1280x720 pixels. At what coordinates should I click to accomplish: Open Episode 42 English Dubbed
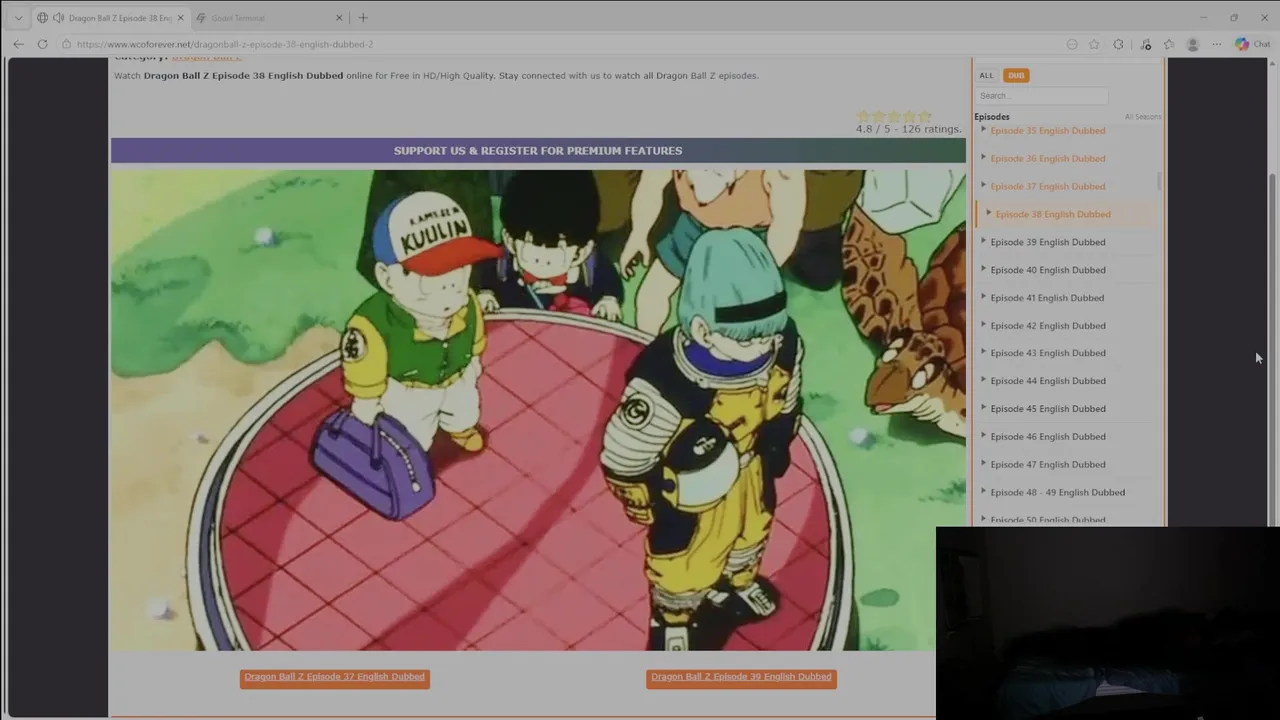click(1047, 326)
